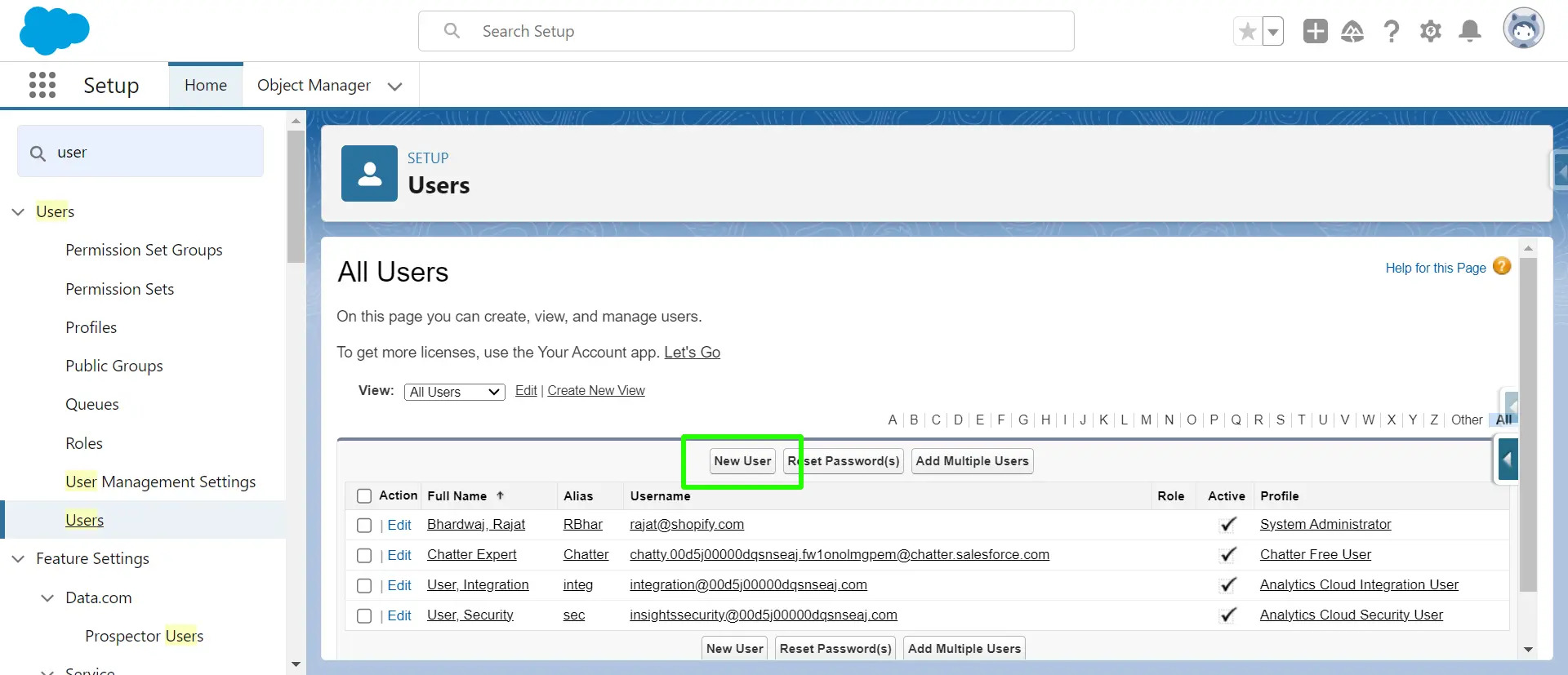Viewport: 1568px width, 675px height.
Task: Open the Notifications bell
Action: (1470, 31)
